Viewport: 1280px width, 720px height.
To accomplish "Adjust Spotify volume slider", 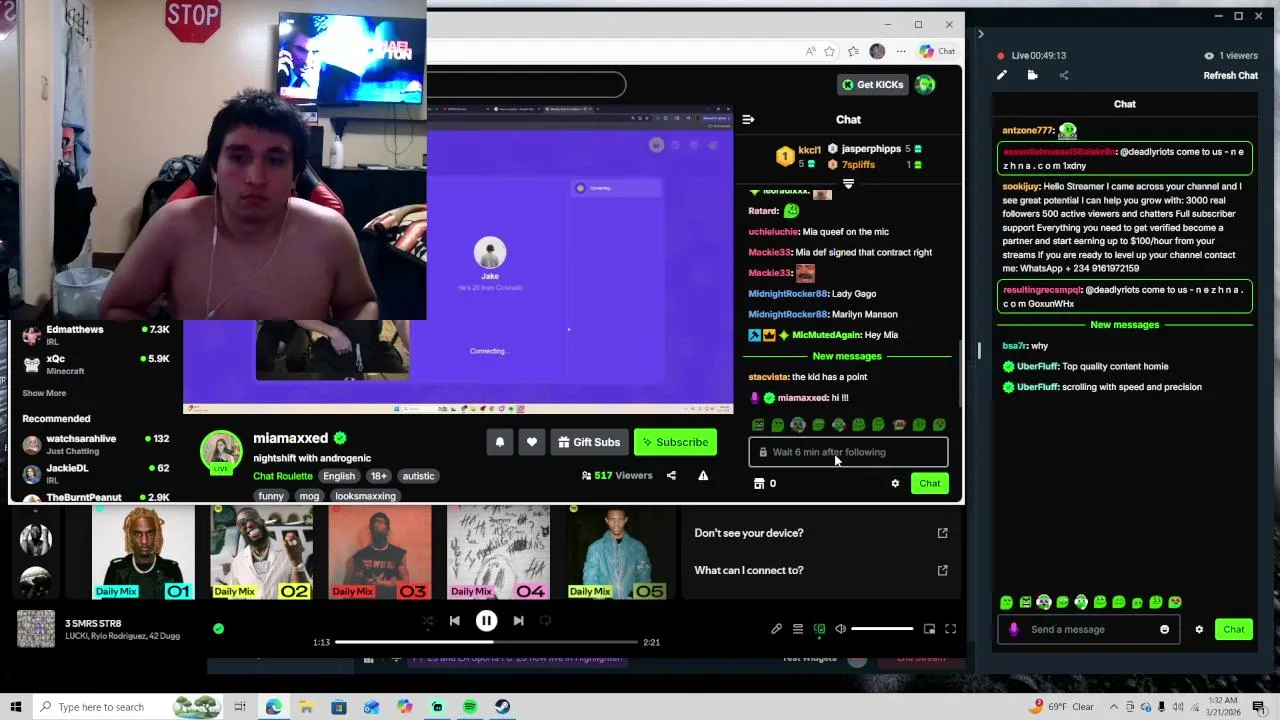I will 882,629.
